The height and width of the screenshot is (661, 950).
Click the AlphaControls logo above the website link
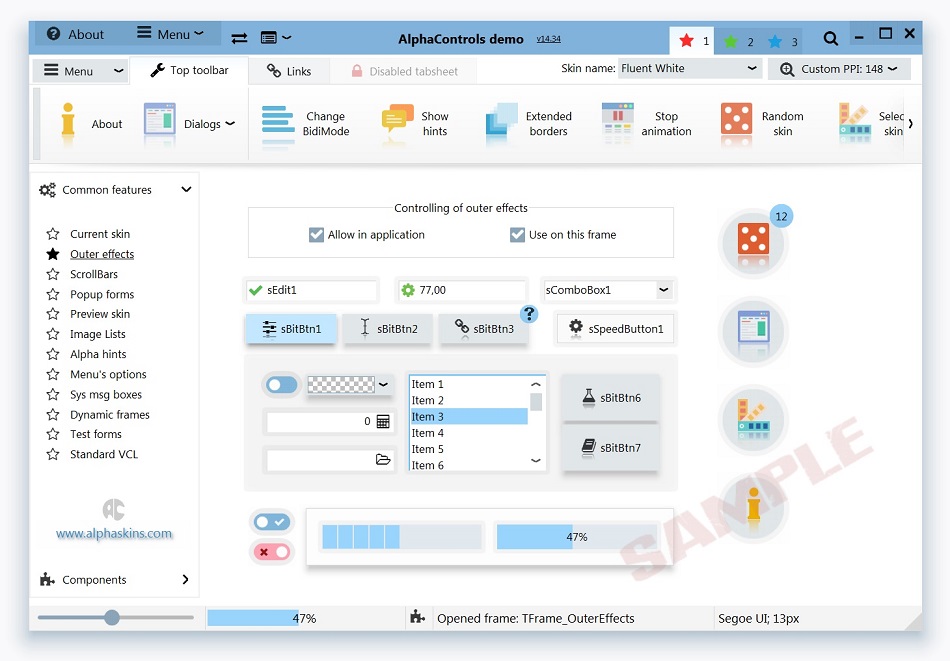[113, 509]
